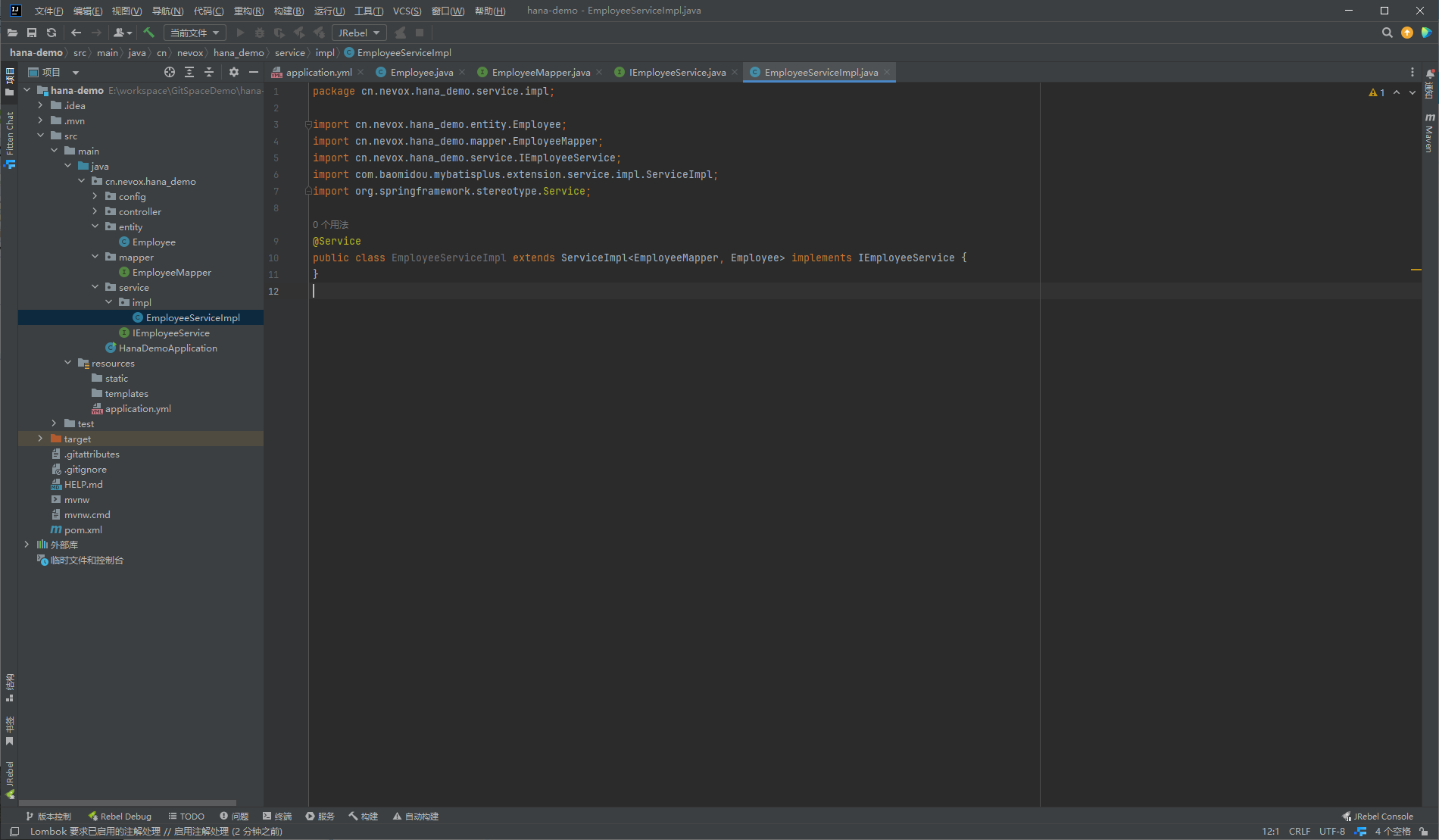Image resolution: width=1439 pixels, height=840 pixels.
Task: Click the editor tabs more-options dots icon
Action: point(1412,72)
